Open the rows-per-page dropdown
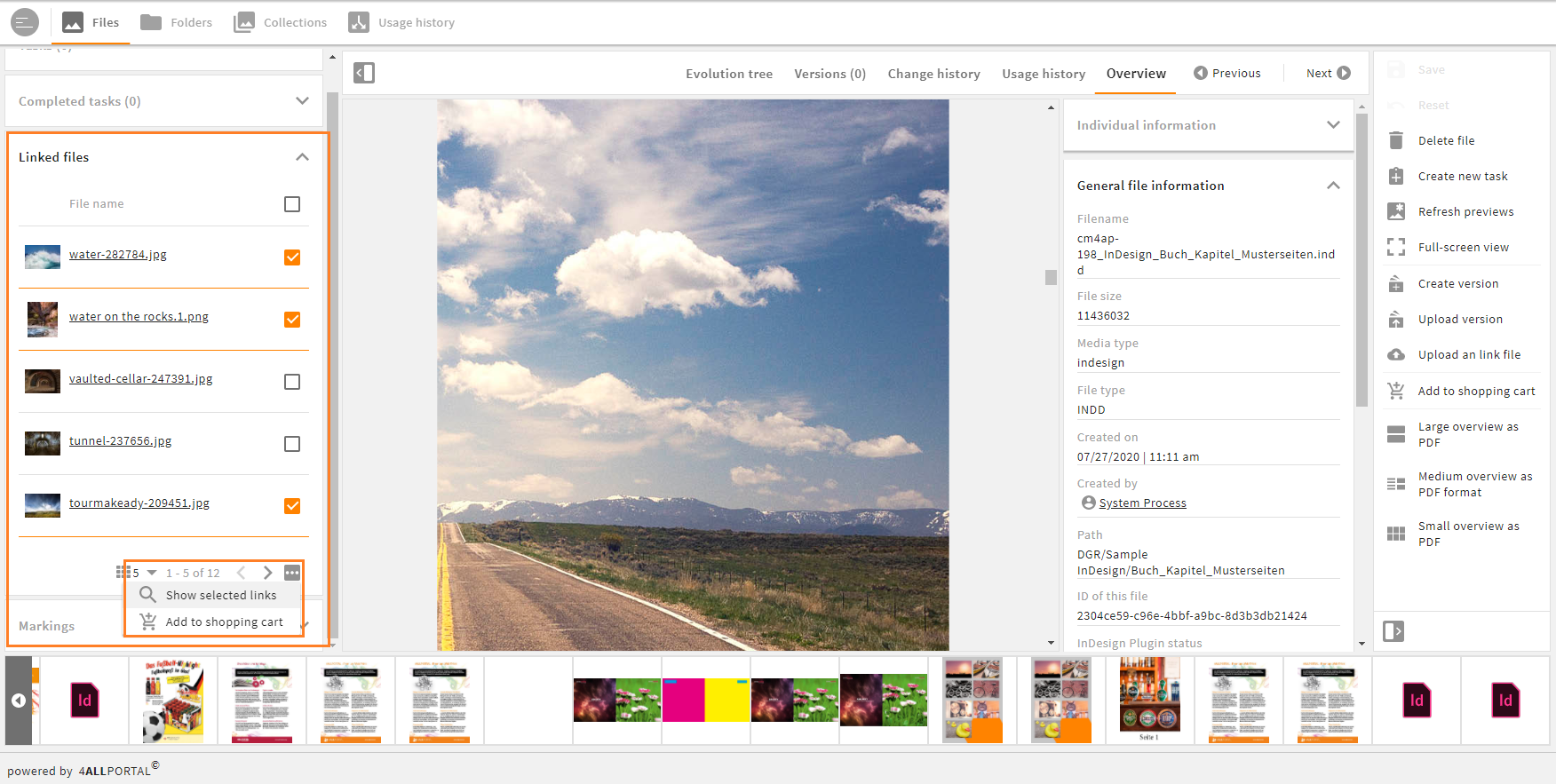The image size is (1556, 784). tap(152, 573)
